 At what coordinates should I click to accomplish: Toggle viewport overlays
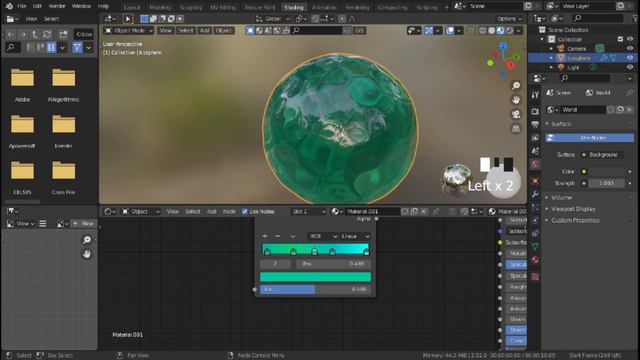450,31
